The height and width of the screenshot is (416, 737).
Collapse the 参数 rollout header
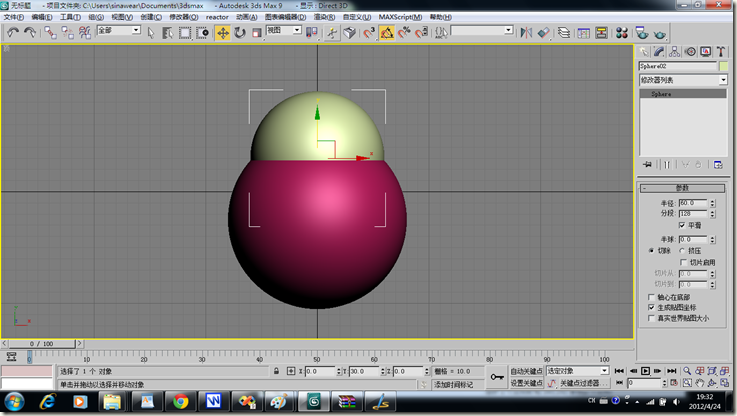coord(682,188)
